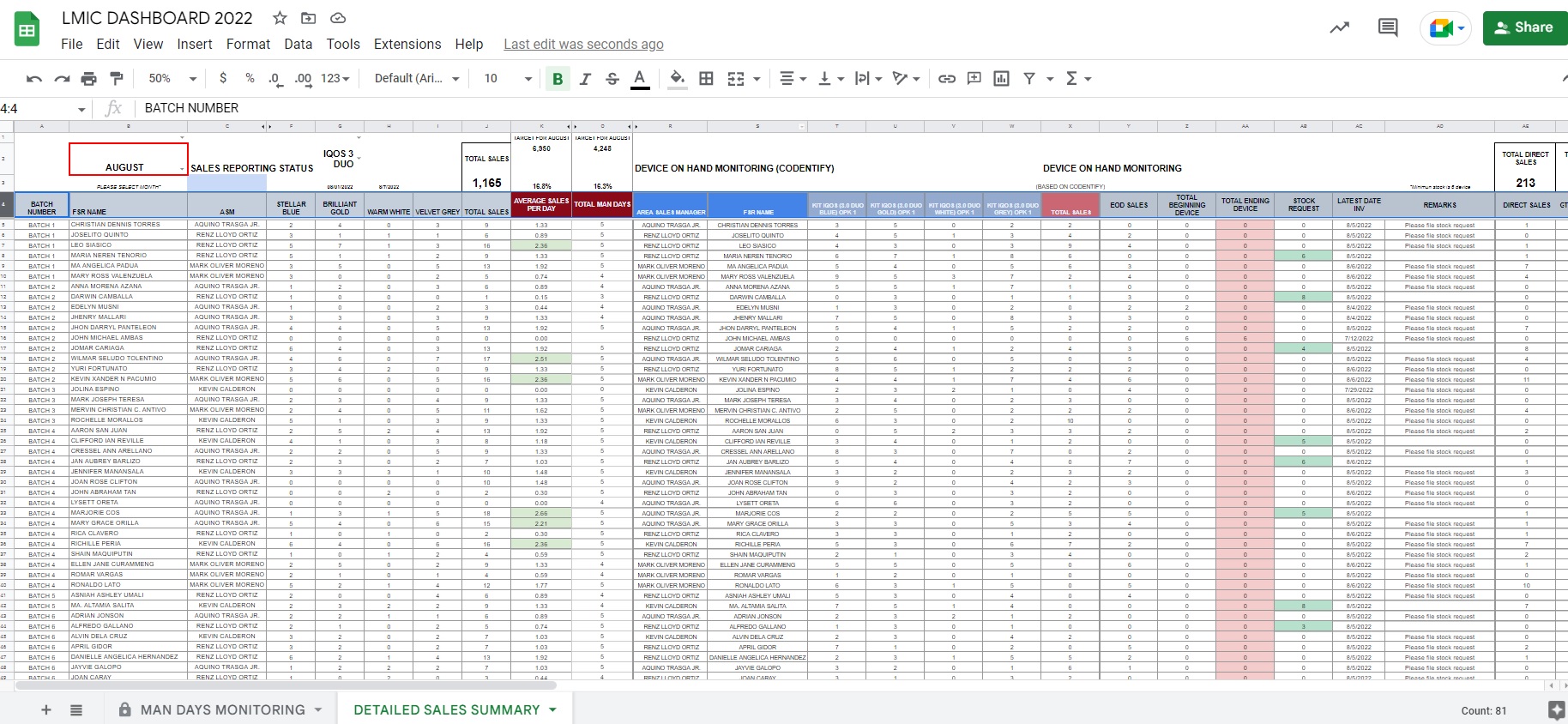The image size is (1568, 724).
Task: Select the AUGUST month cell
Action: pyautogui.click(x=128, y=160)
